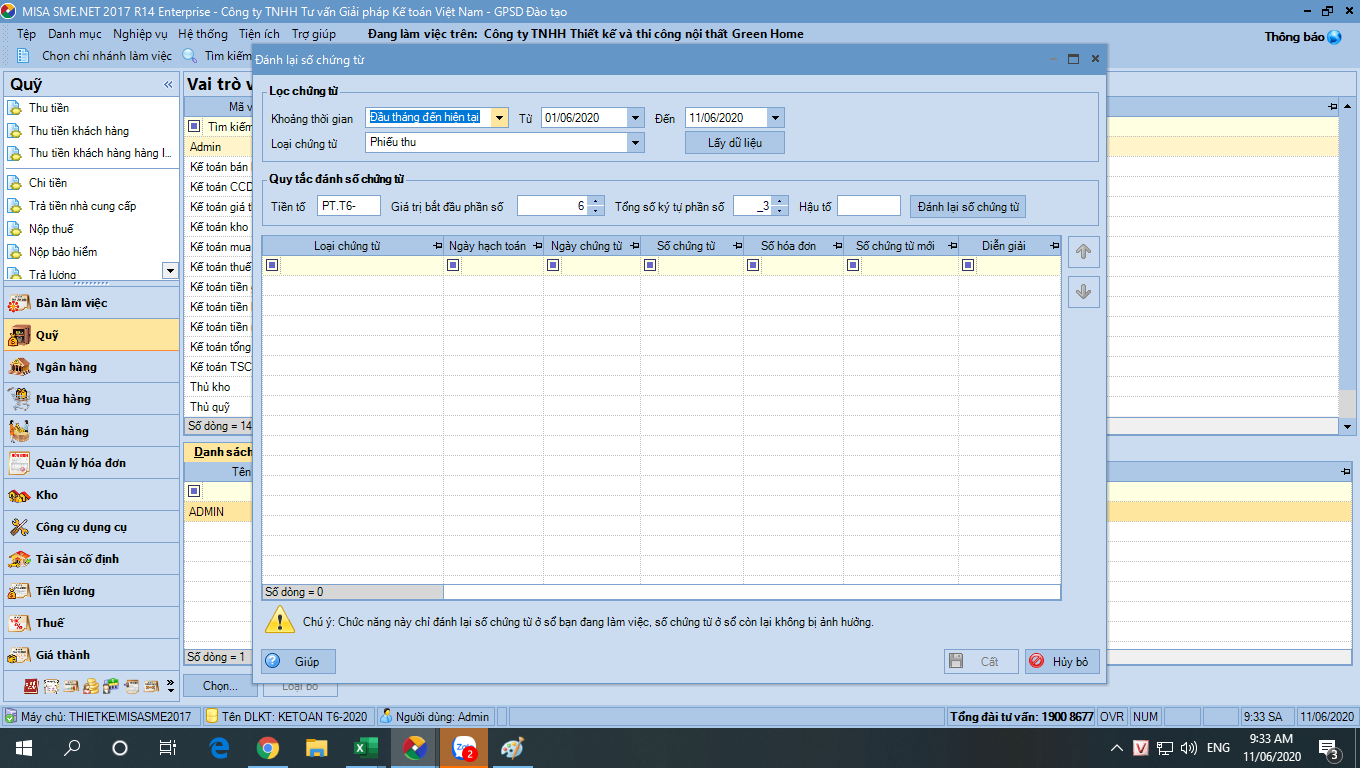Click the move up arrow button
Image resolution: width=1360 pixels, height=768 pixels.
coord(1083,252)
